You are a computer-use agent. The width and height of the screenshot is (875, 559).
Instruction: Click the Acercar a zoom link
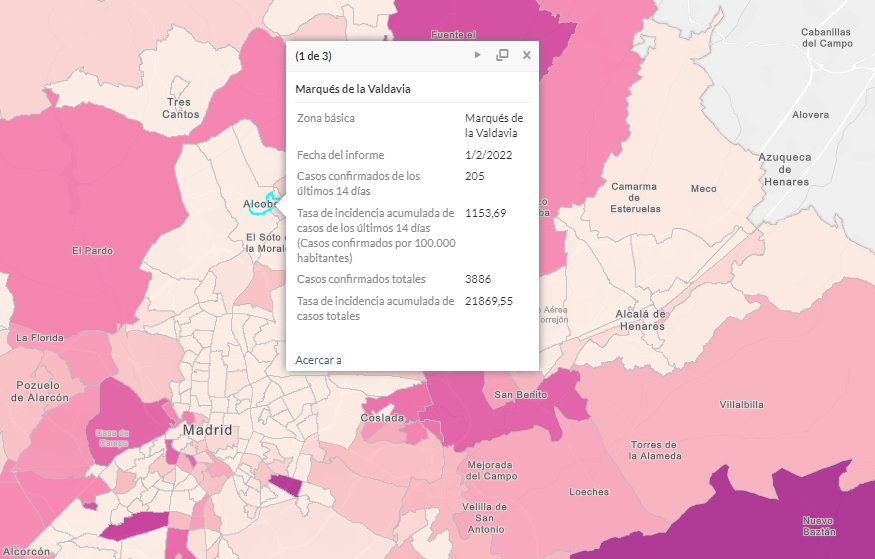pyautogui.click(x=318, y=360)
